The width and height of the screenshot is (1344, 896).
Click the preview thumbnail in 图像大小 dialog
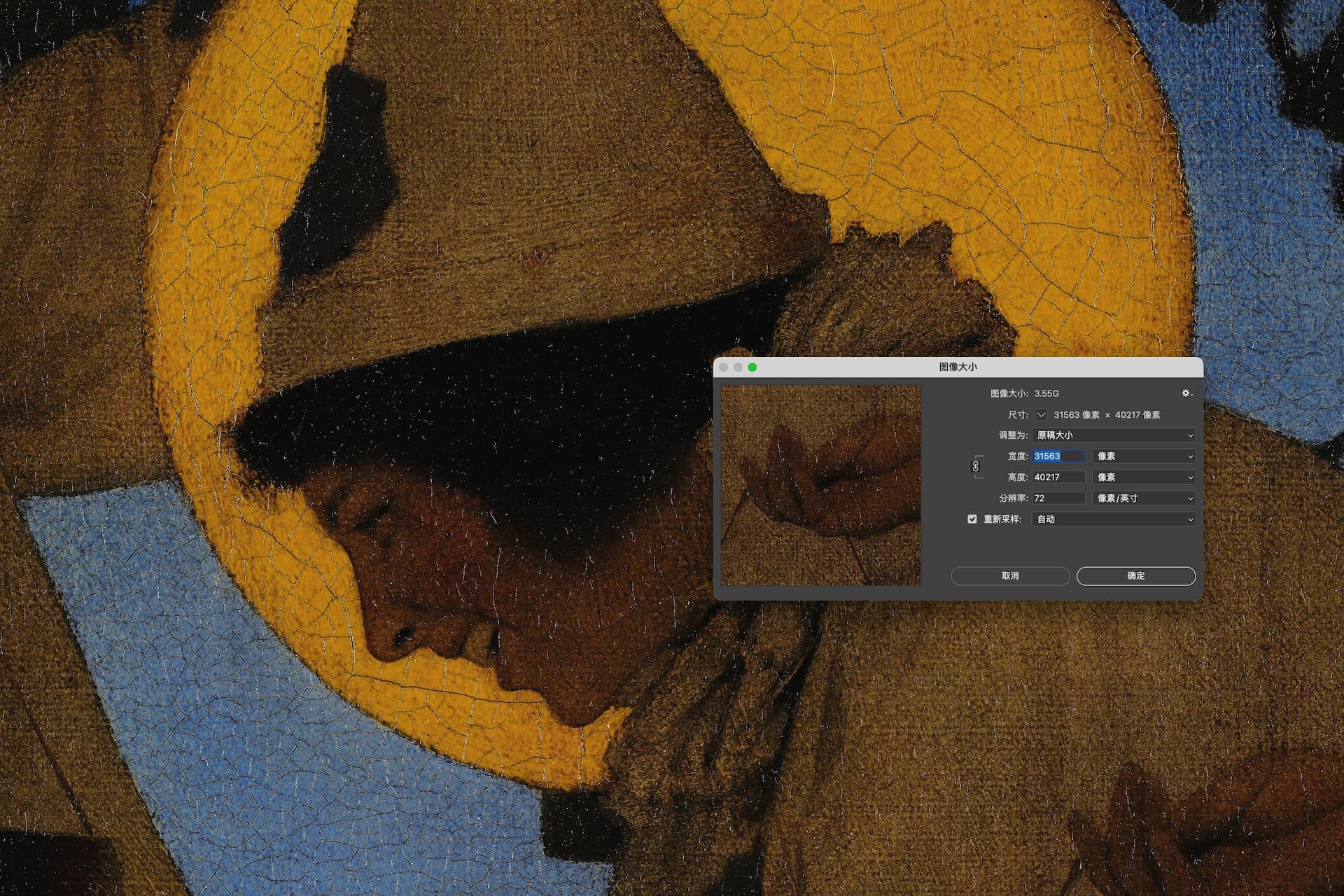821,485
